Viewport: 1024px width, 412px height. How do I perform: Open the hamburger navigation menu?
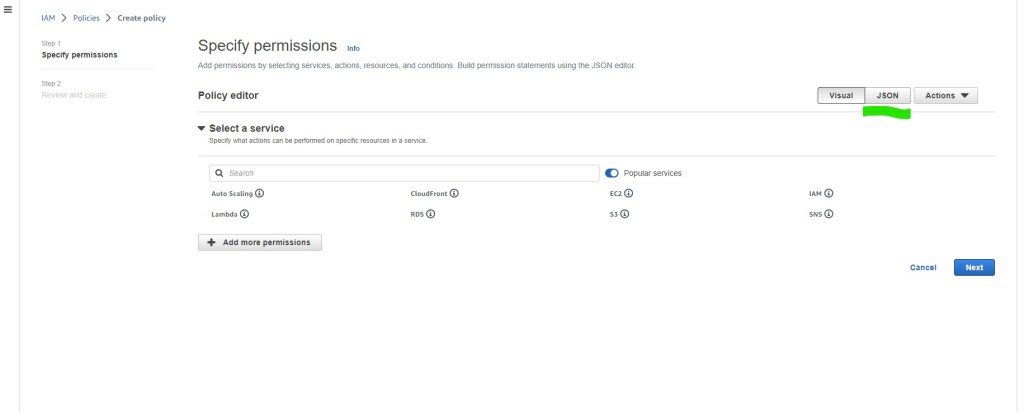8,10
